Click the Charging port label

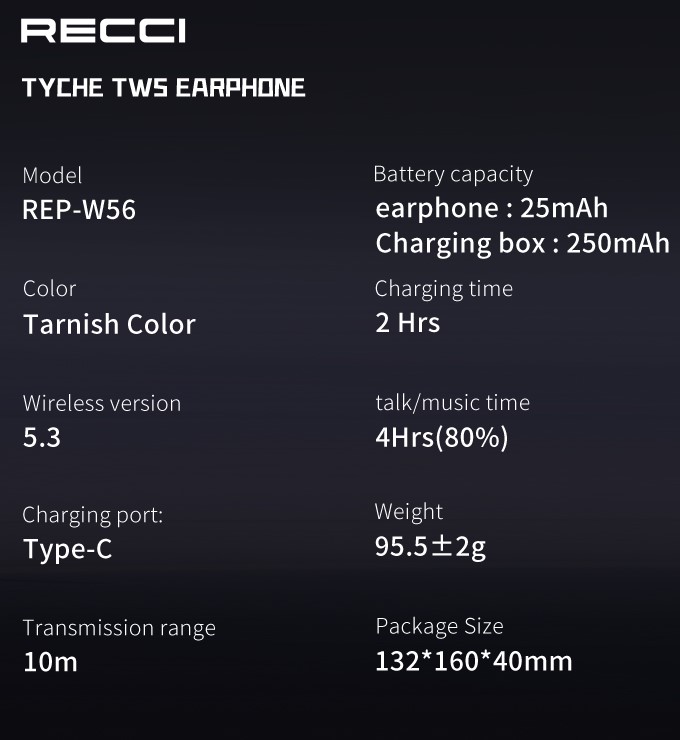pos(92,515)
